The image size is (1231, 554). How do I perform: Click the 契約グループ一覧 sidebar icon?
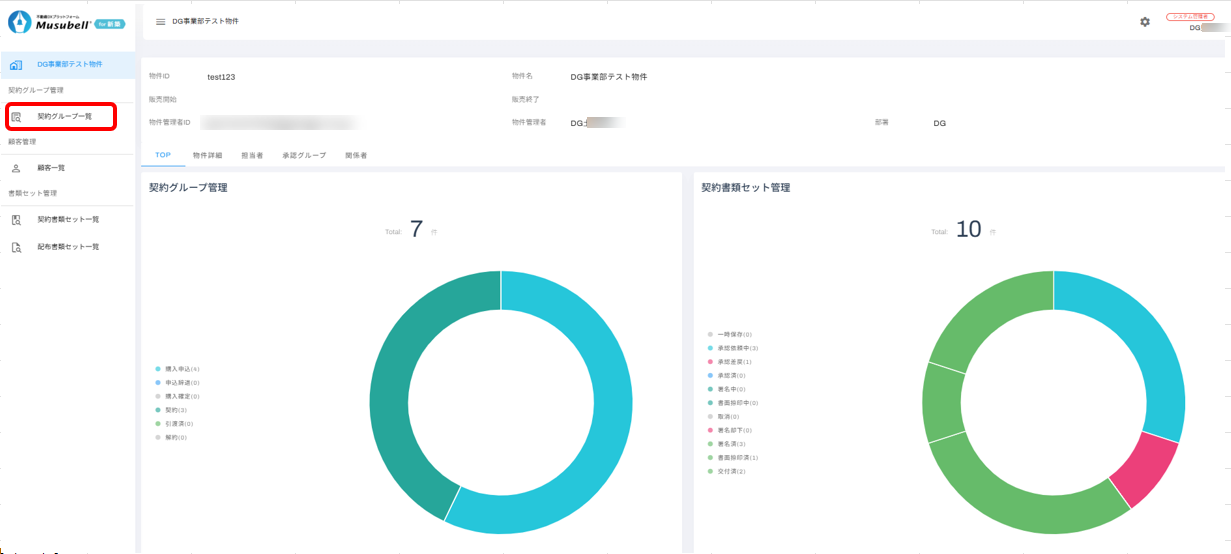pos(16,117)
